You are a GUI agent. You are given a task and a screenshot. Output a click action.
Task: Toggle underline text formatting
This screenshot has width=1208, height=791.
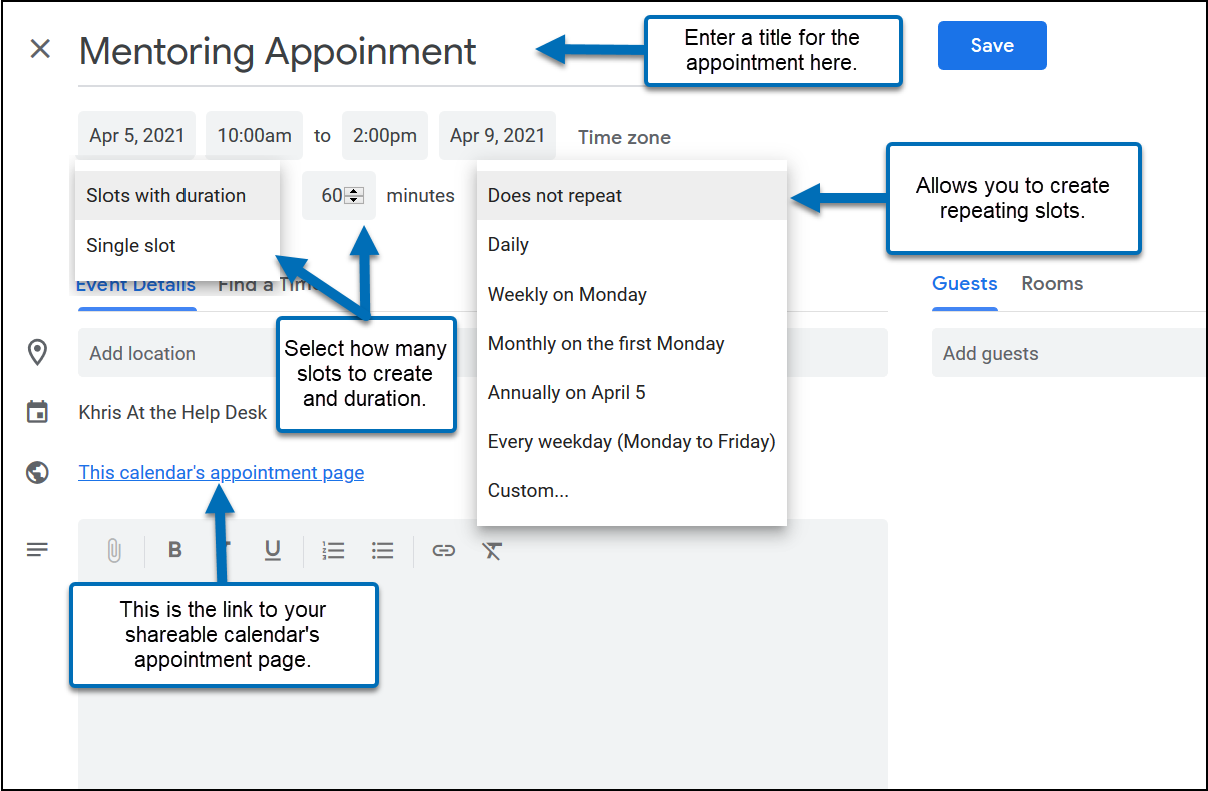pyautogui.click(x=272, y=550)
